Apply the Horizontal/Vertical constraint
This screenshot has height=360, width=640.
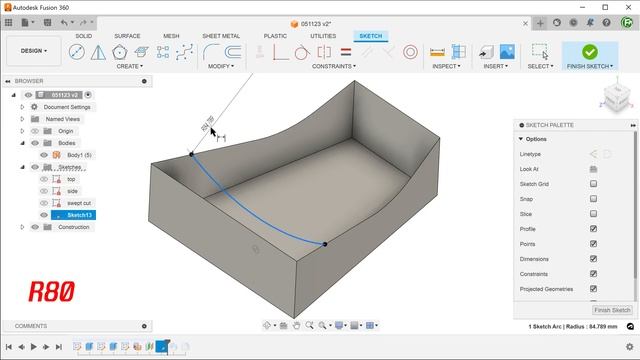280,52
